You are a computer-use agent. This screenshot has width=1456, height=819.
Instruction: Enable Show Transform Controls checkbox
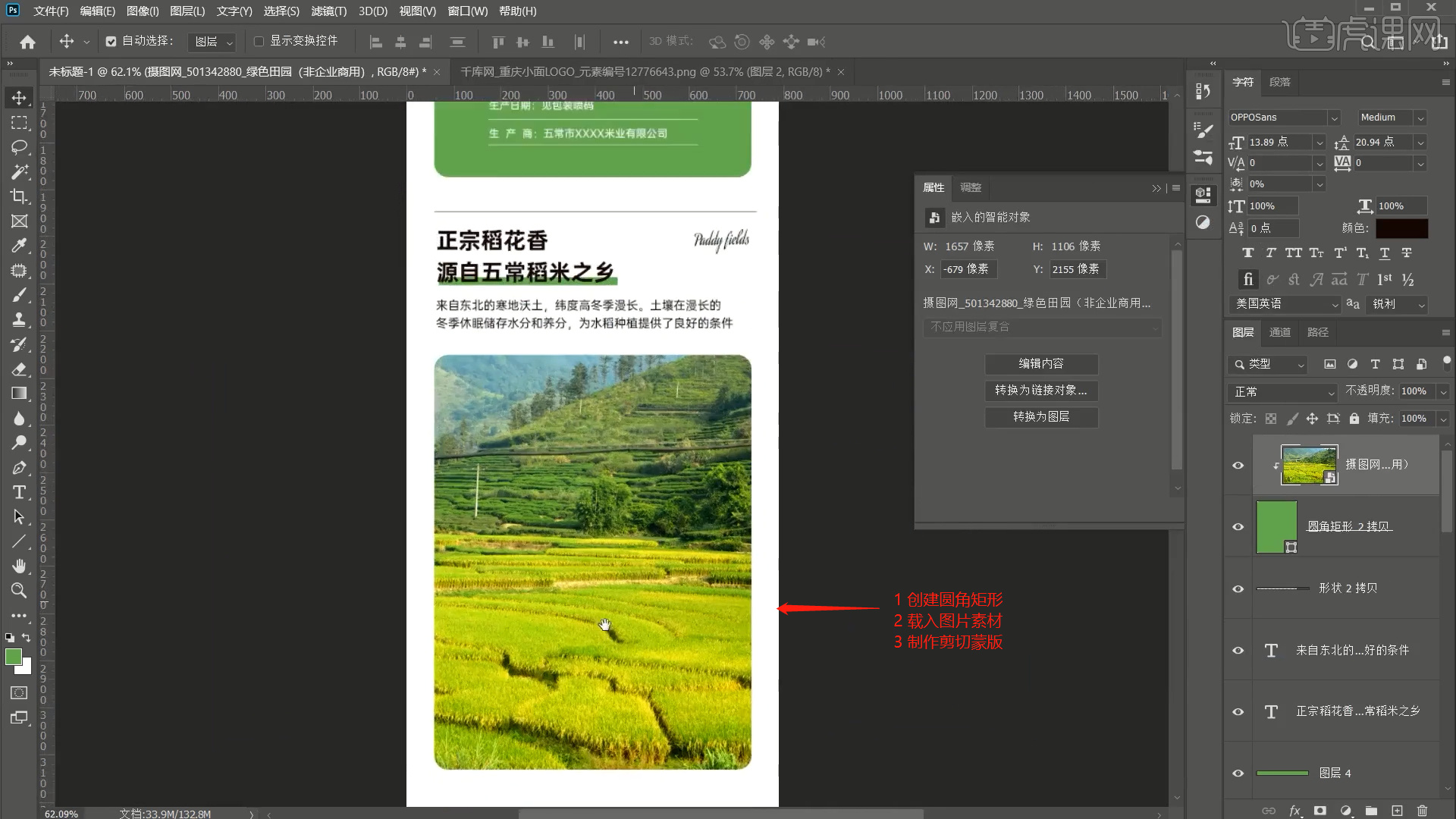(x=259, y=42)
